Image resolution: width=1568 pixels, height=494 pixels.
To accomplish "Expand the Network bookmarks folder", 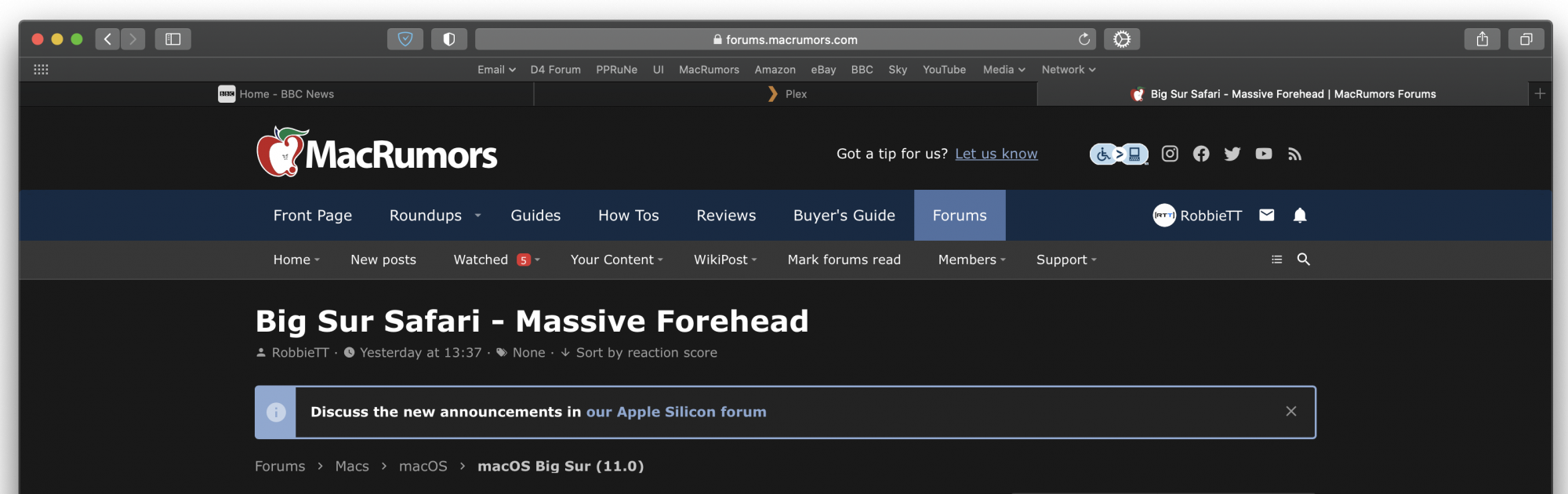I will 1069,70.
